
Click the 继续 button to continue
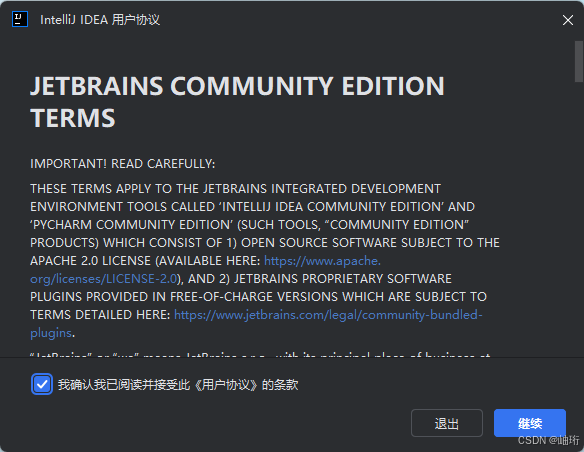click(x=530, y=423)
